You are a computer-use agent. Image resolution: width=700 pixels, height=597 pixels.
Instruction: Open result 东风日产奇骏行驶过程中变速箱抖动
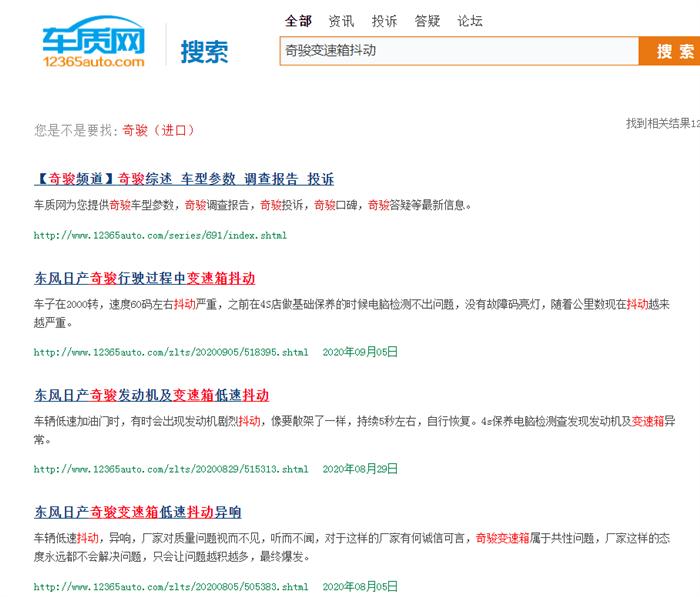[x=145, y=278]
